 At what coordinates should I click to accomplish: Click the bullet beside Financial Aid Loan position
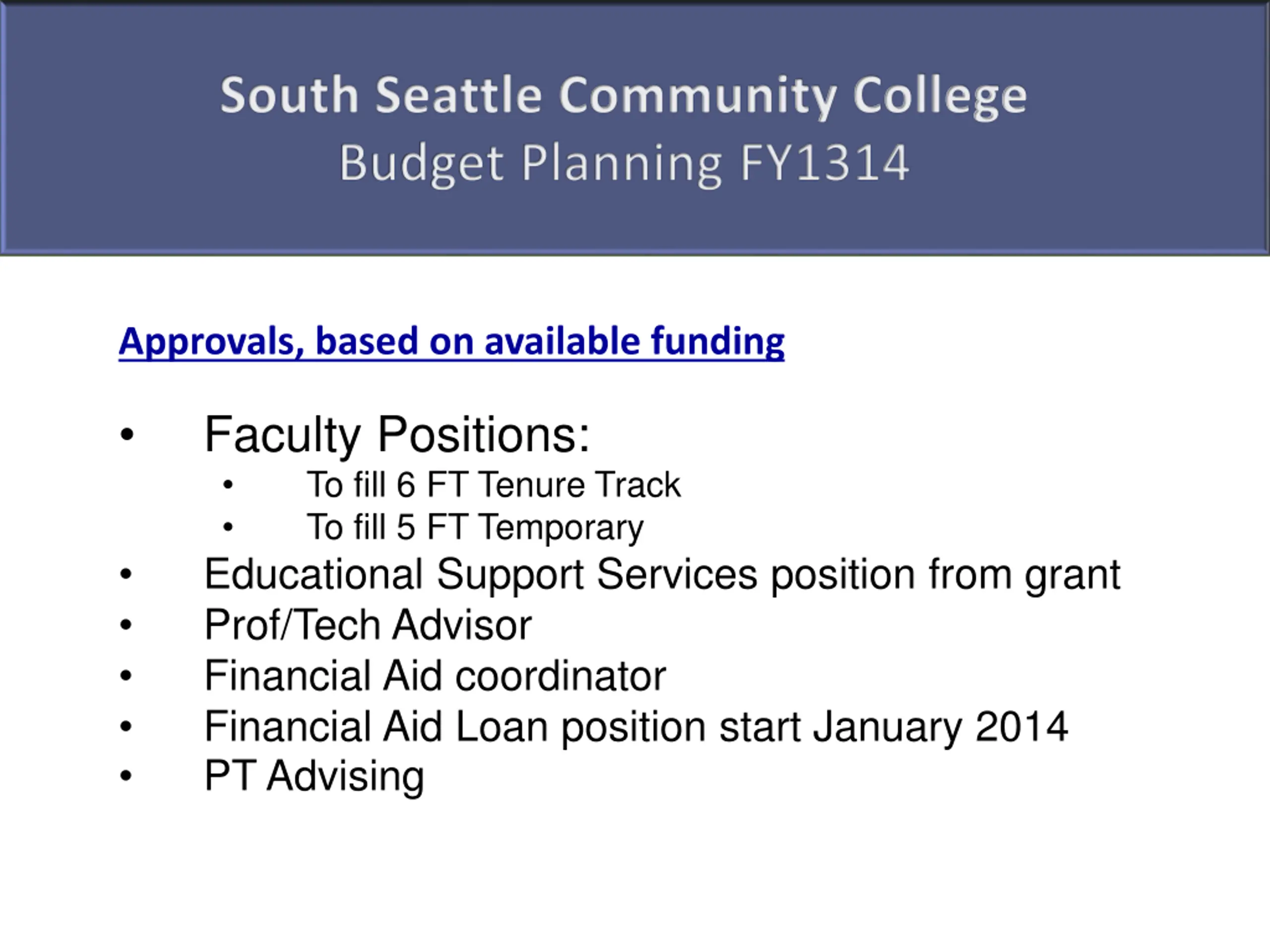pyautogui.click(x=127, y=726)
